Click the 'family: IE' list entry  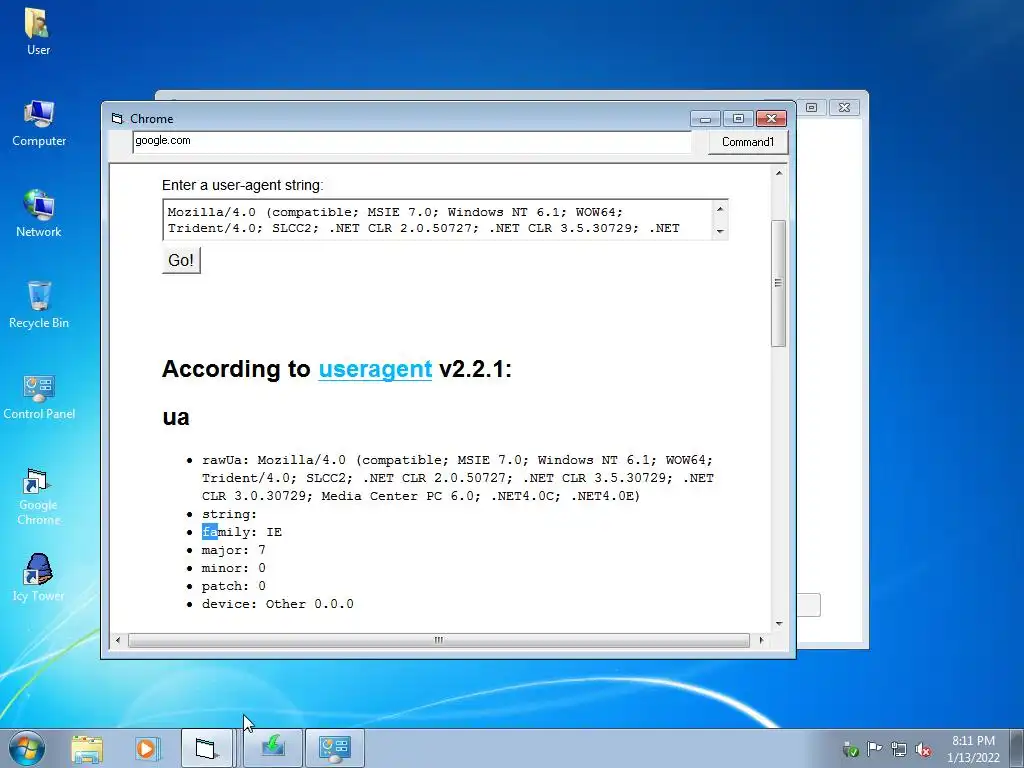point(242,532)
